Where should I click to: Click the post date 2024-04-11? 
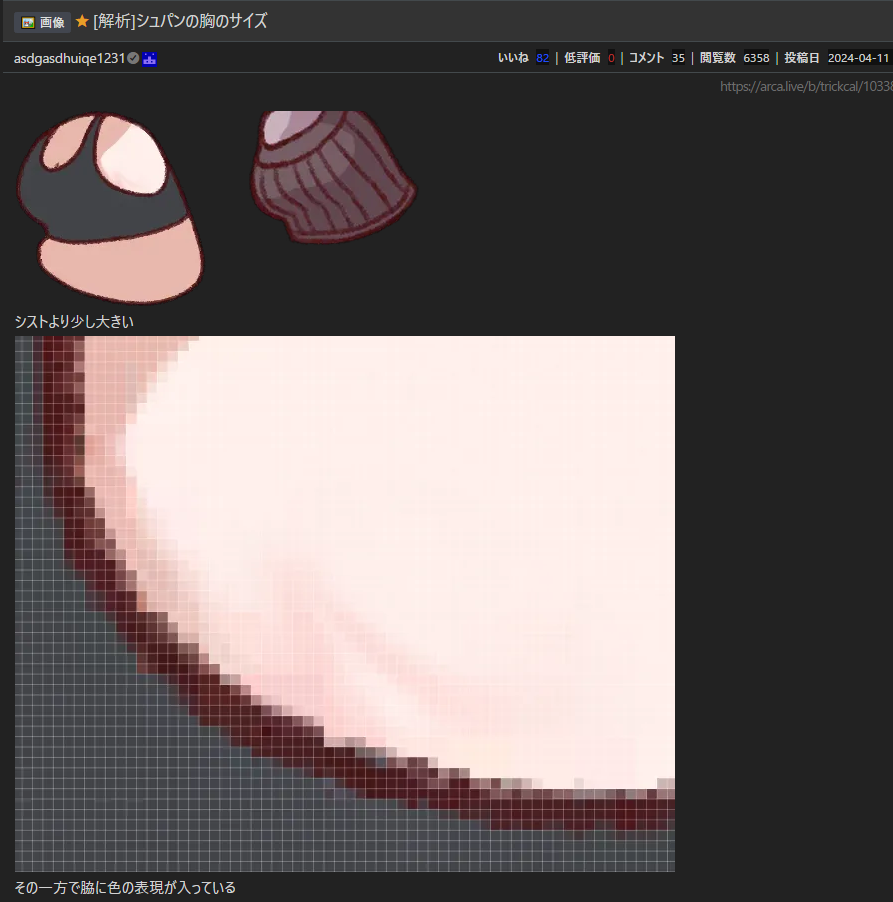pos(858,58)
